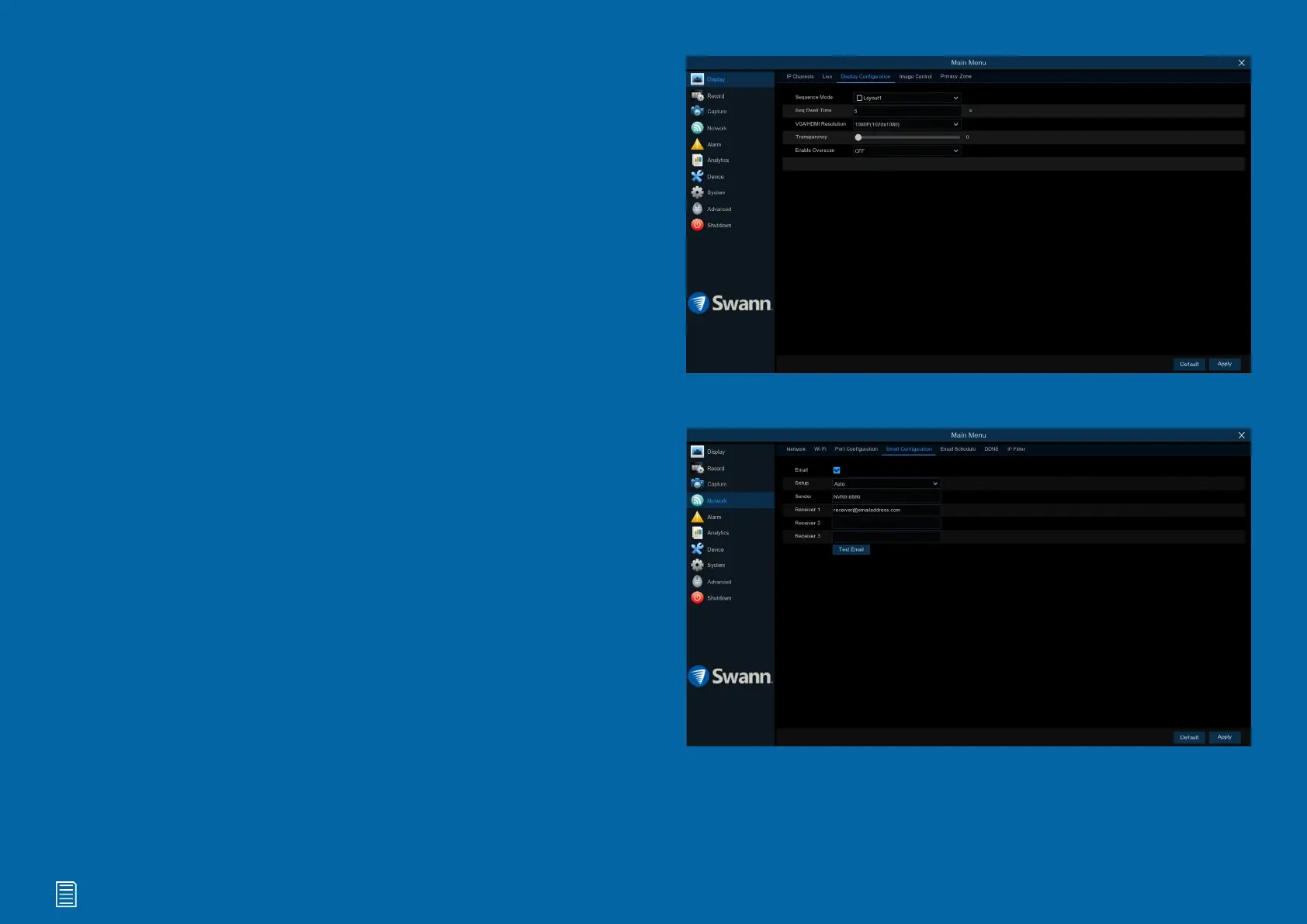This screenshot has width=1307, height=924.
Task: Open the VGA/HDMI Resolution dropdown
Action: pyautogui.click(x=907, y=124)
